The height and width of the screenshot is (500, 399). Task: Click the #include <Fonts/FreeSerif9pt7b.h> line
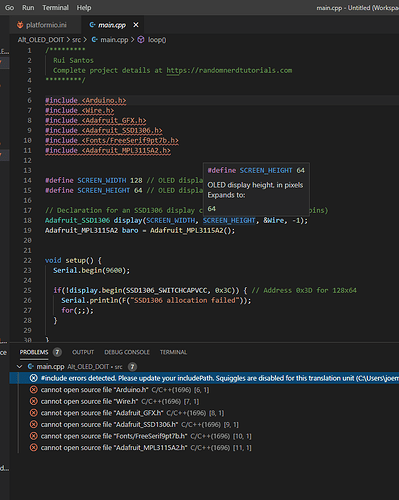click(112, 140)
